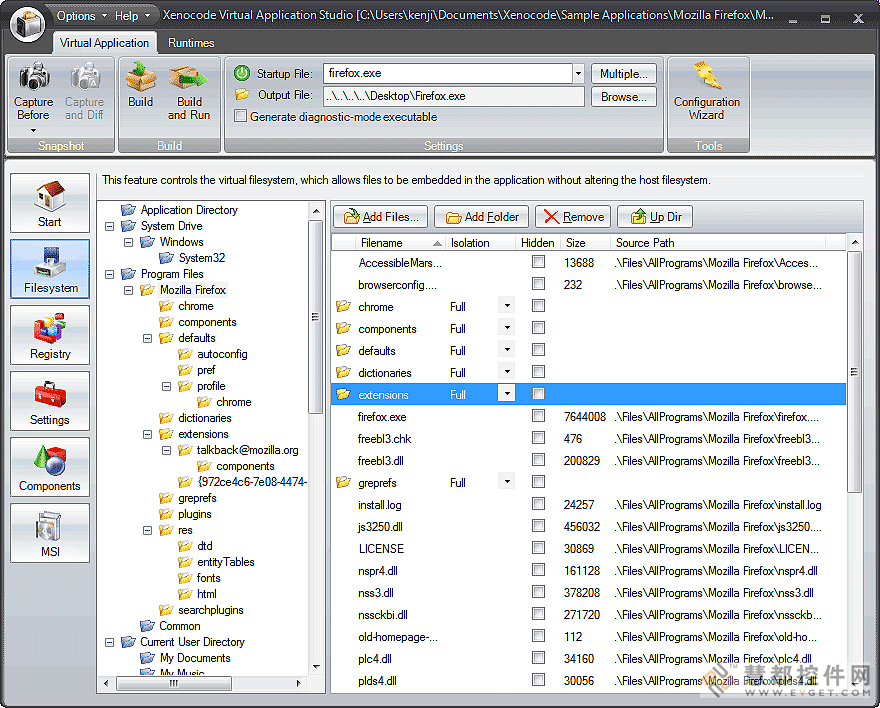The width and height of the screenshot is (880, 708).
Task: Click the file list vertical scrollbar thumb
Action: click(x=854, y=371)
